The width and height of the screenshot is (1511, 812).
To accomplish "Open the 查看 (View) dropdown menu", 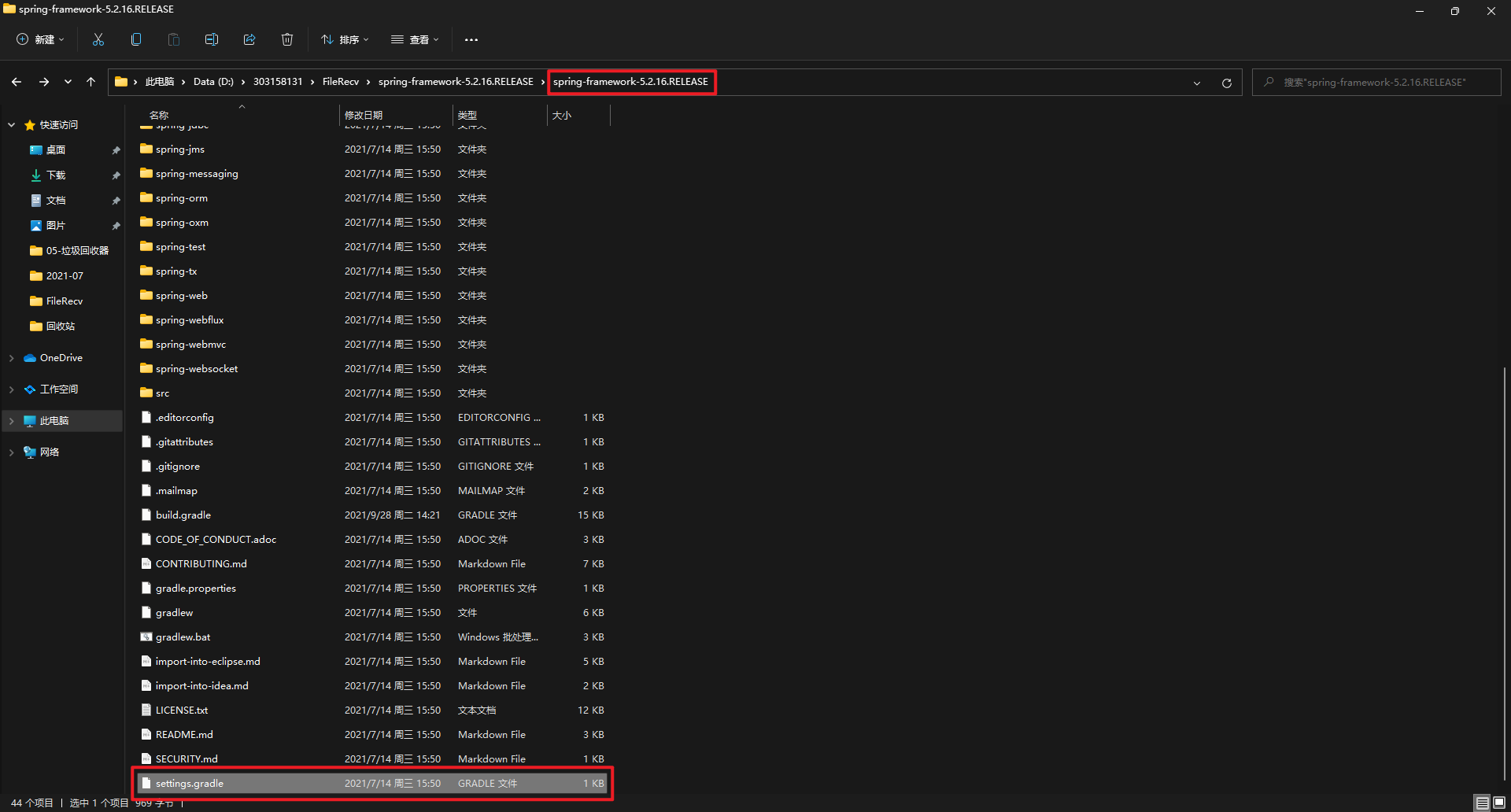I will point(415,39).
